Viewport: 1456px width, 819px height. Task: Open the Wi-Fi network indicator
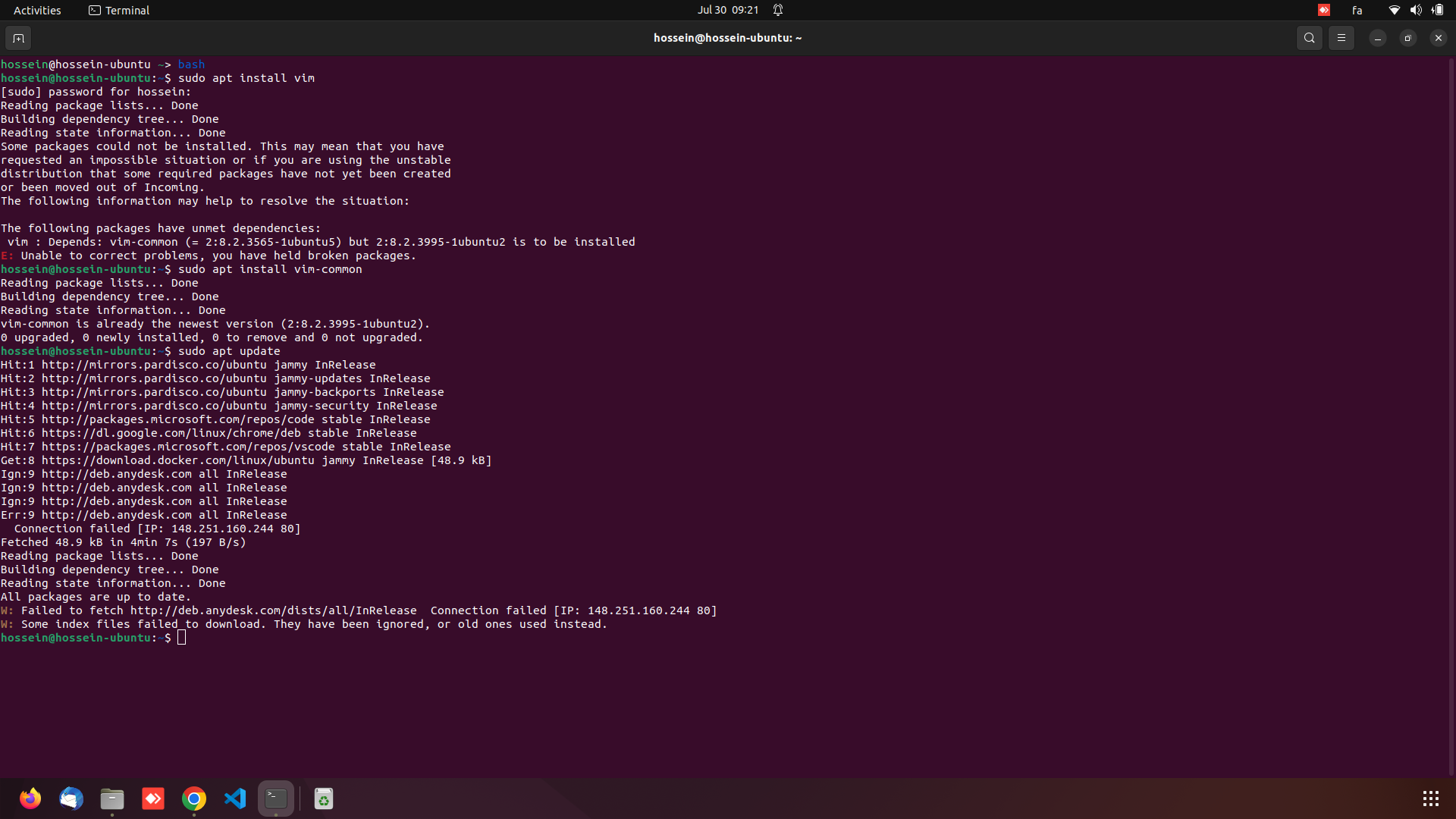pos(1394,10)
